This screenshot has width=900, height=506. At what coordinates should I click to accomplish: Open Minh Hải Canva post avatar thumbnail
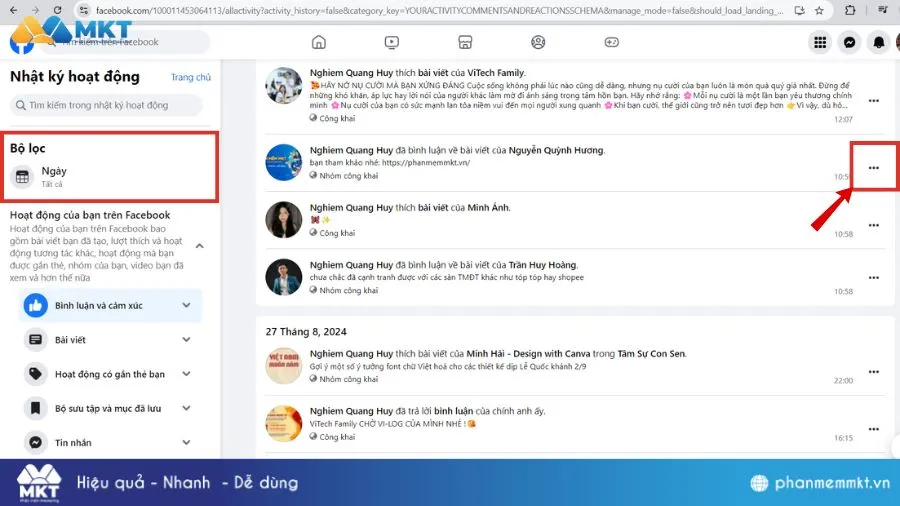284,365
